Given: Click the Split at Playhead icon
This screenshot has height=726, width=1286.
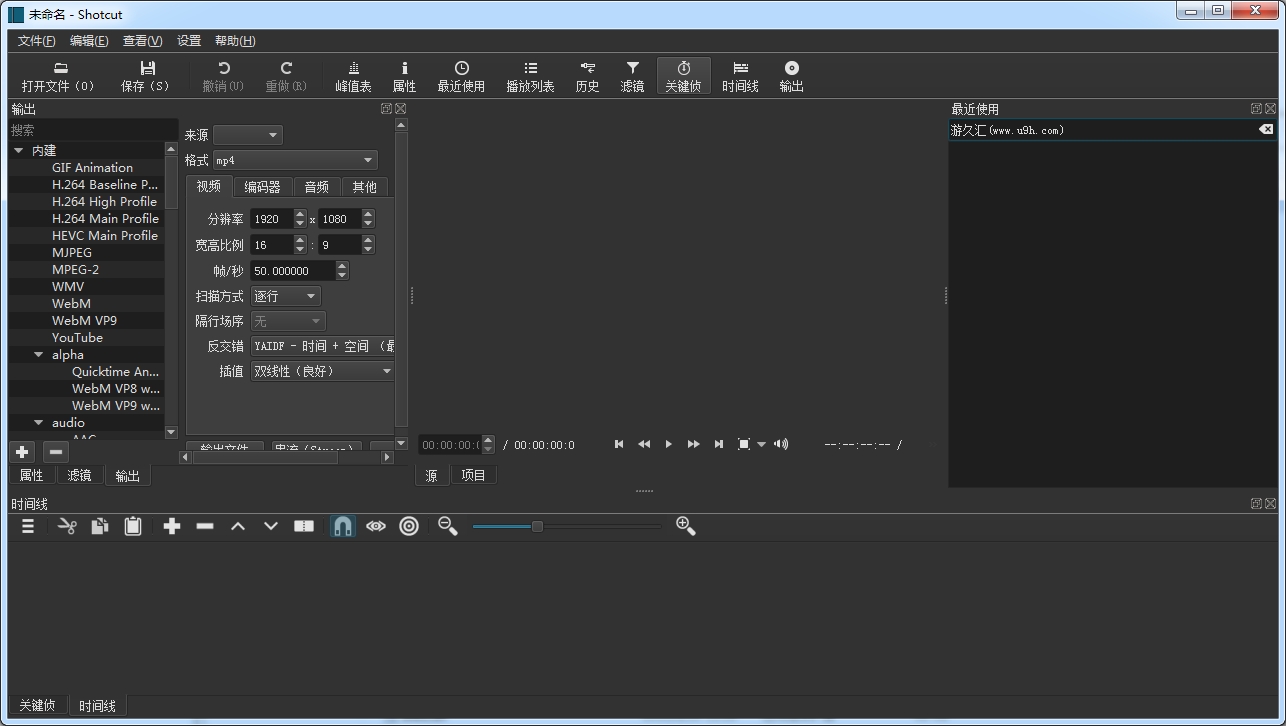Looking at the screenshot, I should (x=304, y=526).
